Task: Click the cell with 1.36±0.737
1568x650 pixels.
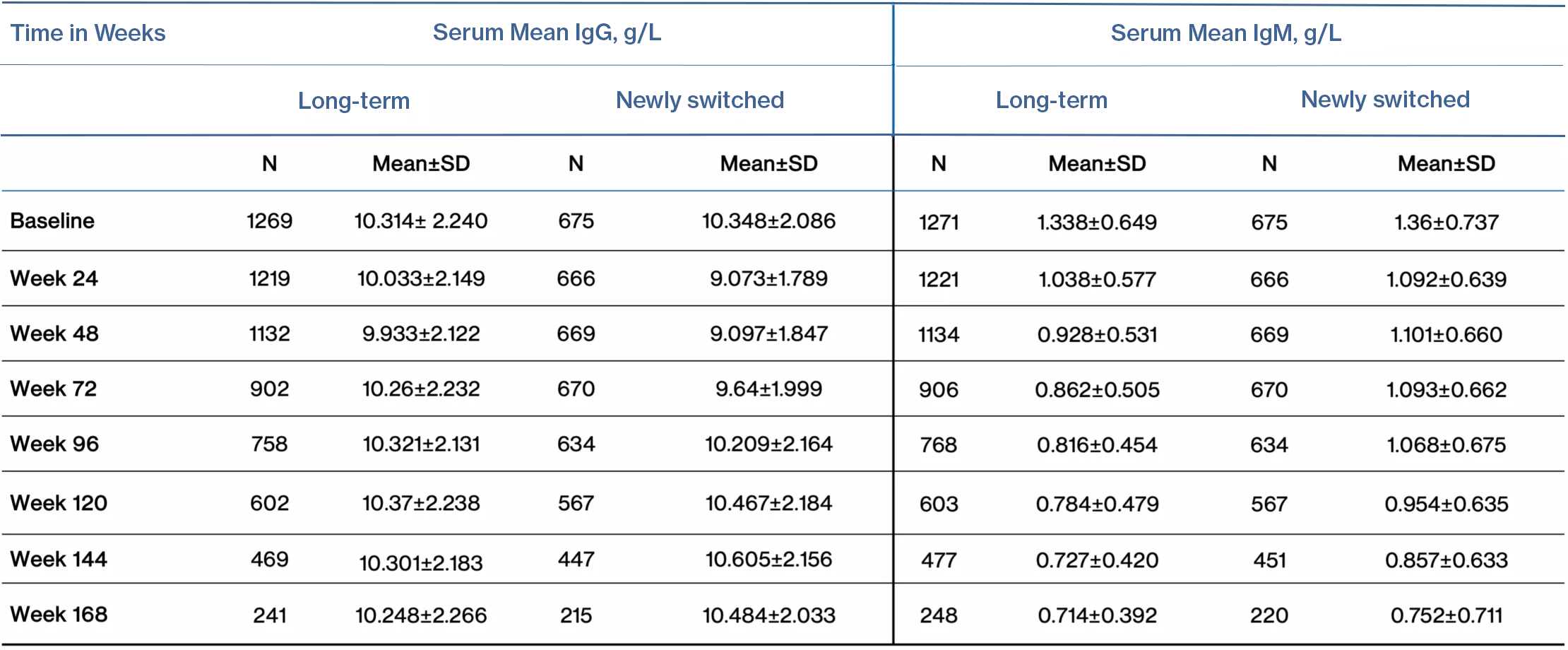Action: (1446, 223)
